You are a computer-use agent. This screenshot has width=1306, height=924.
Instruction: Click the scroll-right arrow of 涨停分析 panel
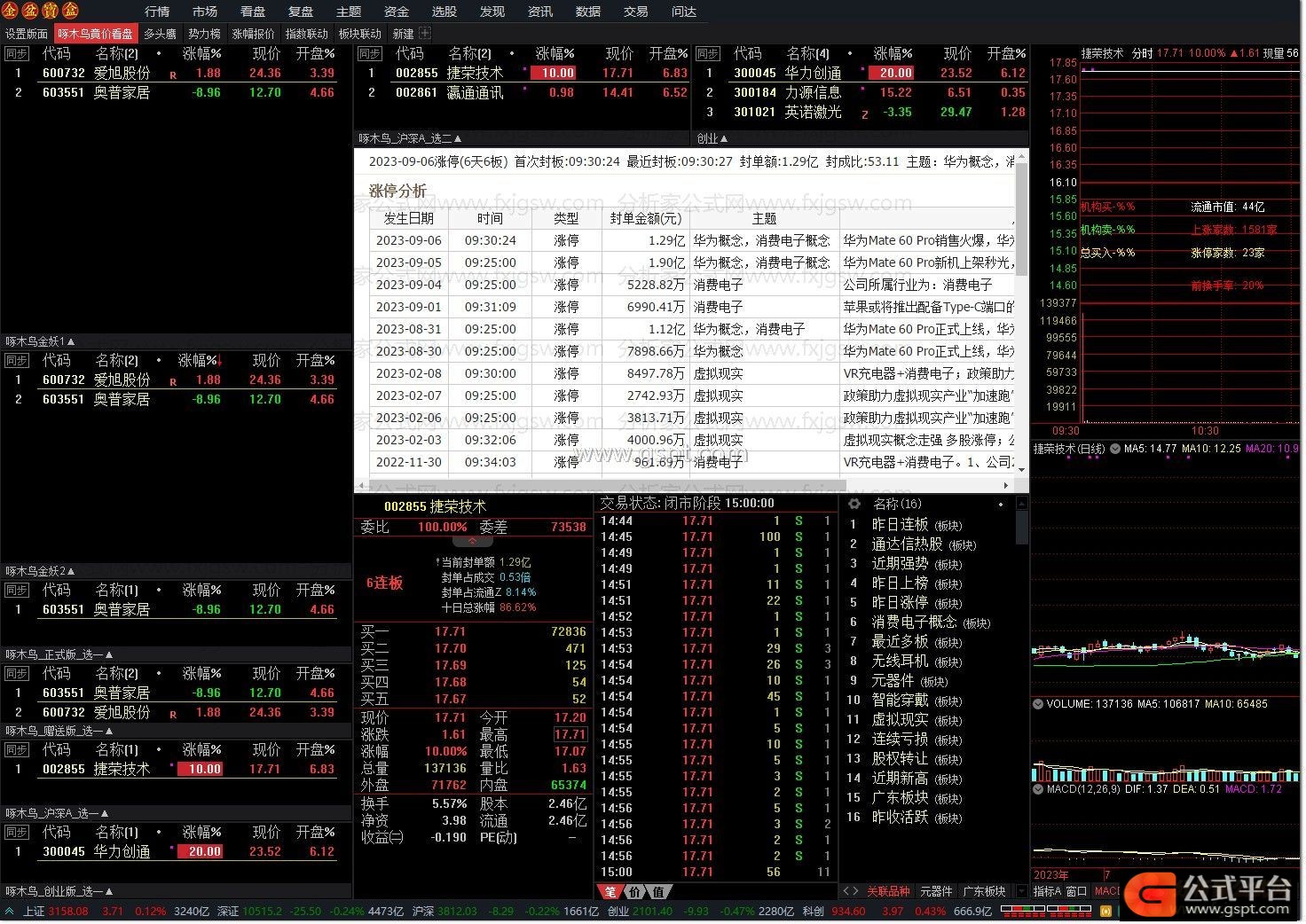(x=1005, y=485)
